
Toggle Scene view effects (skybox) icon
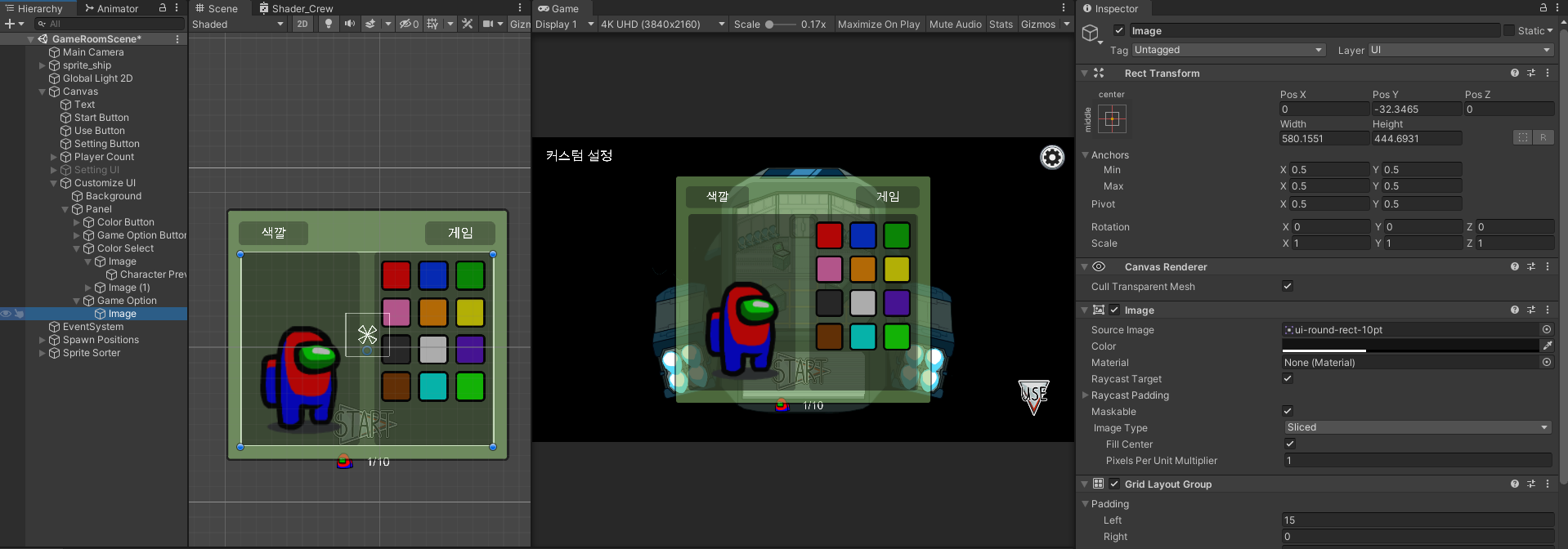(370, 24)
